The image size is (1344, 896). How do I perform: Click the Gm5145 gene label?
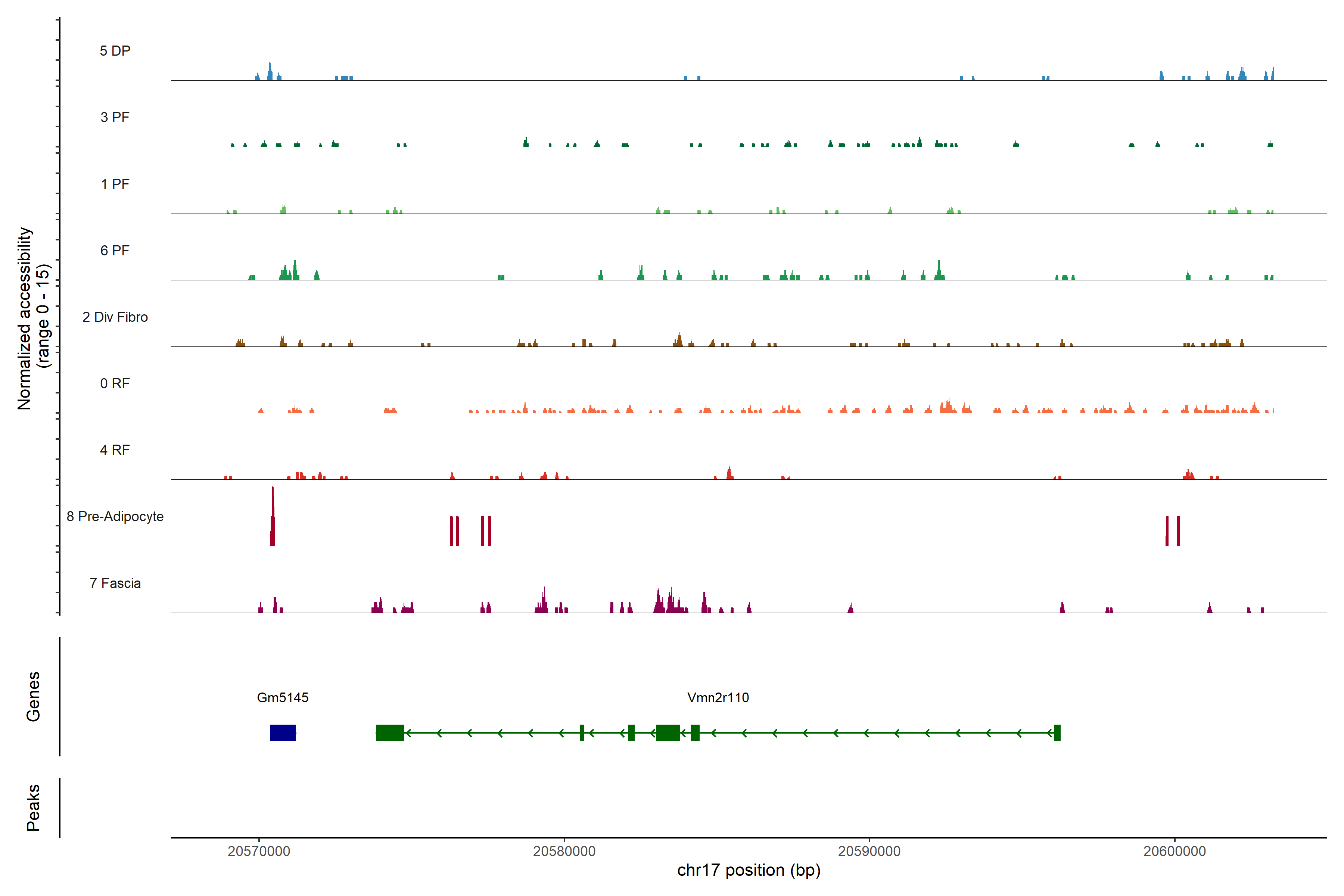pyautogui.click(x=282, y=698)
